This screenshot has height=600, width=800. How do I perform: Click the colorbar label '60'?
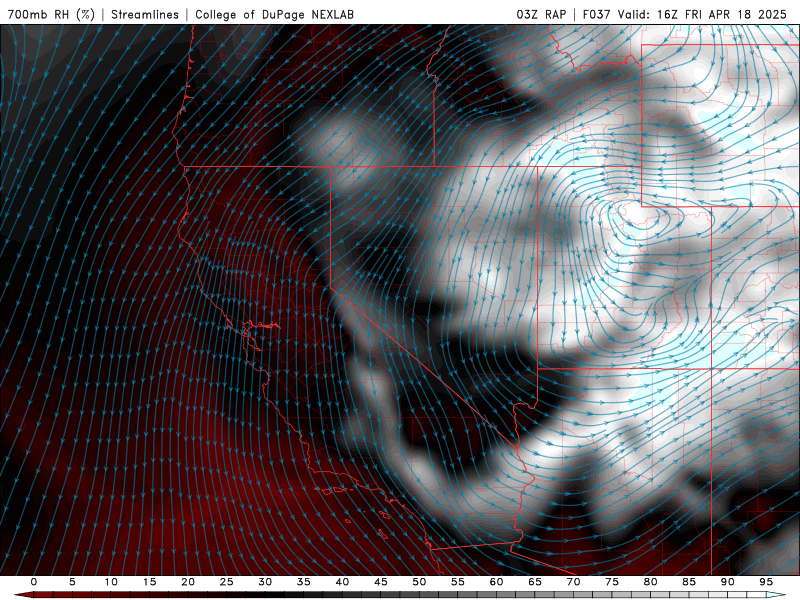[x=496, y=582]
